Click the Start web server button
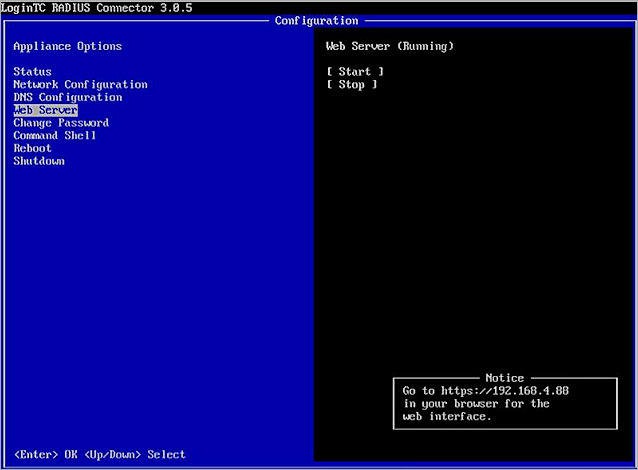The image size is (638, 470). [x=355, y=72]
